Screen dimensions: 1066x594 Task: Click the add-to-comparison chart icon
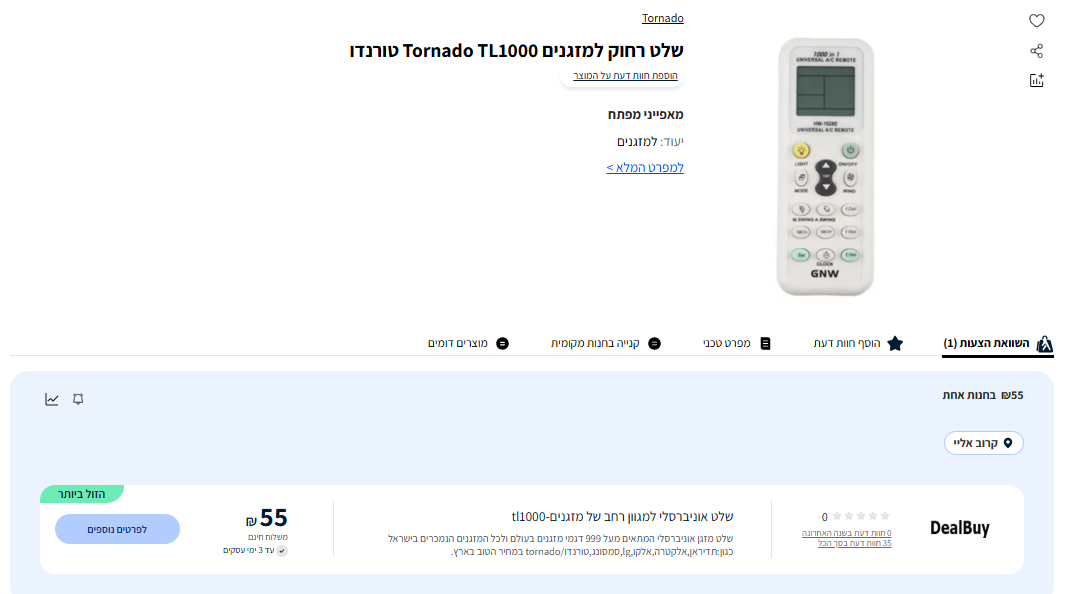[x=1036, y=80]
